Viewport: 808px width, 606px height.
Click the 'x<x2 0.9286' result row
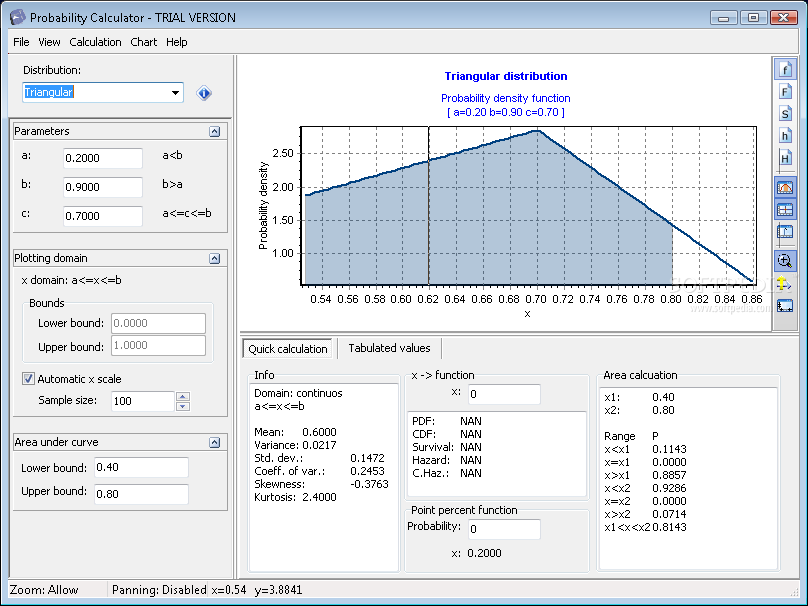(x=645, y=489)
